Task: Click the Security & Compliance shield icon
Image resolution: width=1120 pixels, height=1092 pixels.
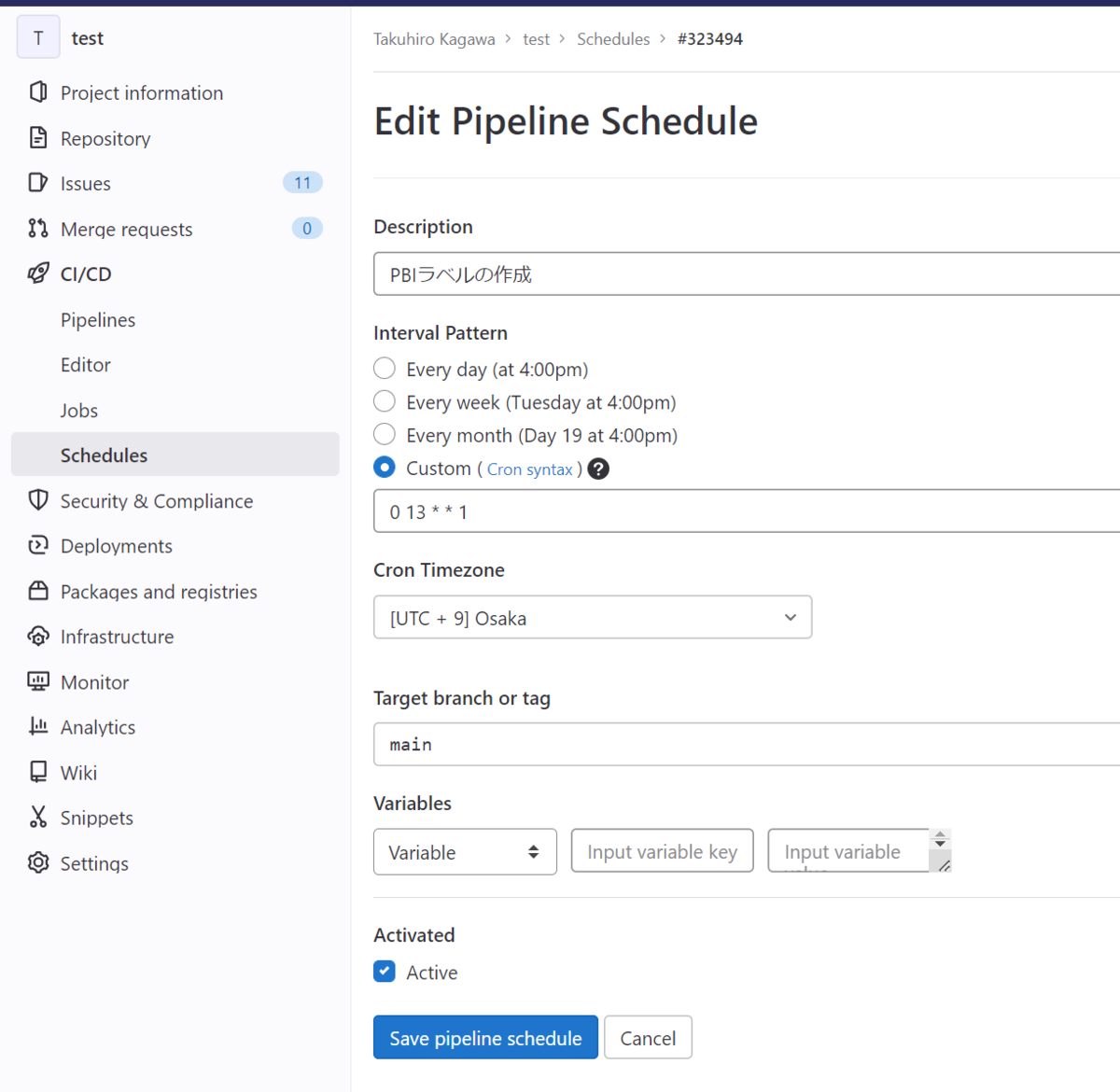Action: [x=38, y=500]
